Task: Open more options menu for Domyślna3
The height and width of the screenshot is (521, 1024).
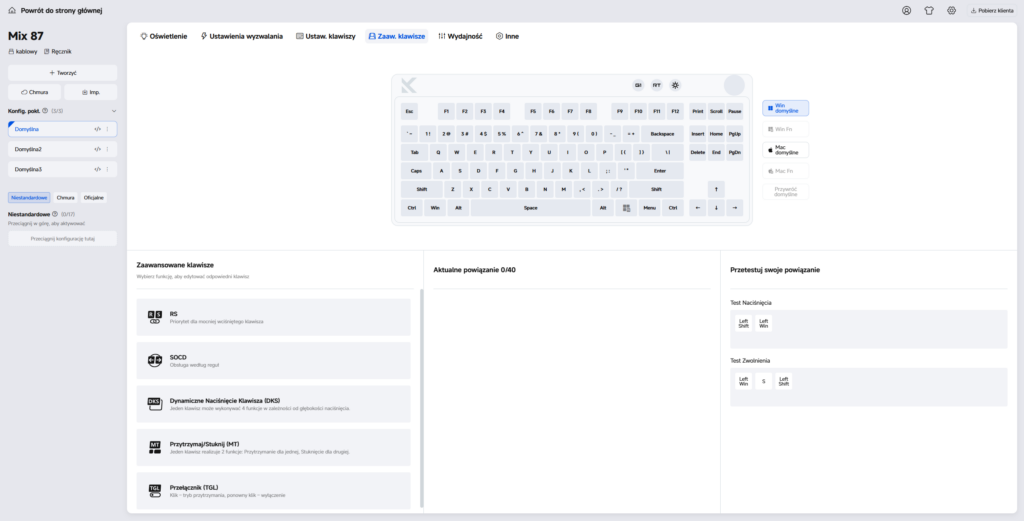Action: [108, 169]
